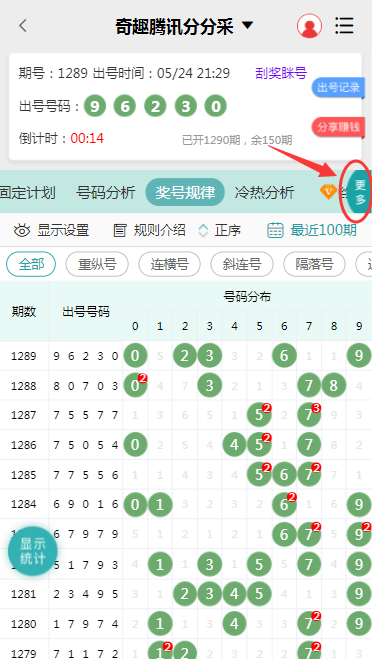Switch to 冷热分析 tab
This screenshot has height=659, width=372.
[264, 192]
